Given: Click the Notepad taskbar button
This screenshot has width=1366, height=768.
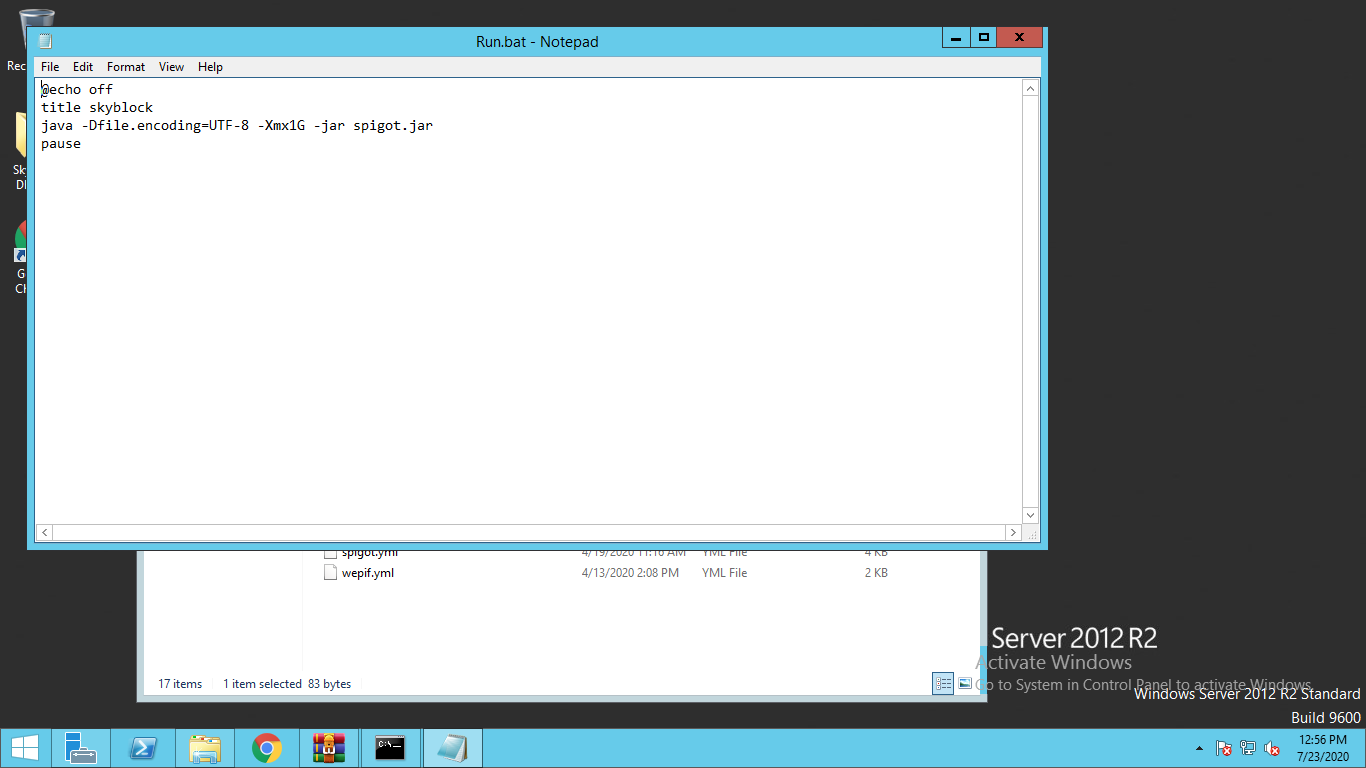Looking at the screenshot, I should click(x=452, y=748).
